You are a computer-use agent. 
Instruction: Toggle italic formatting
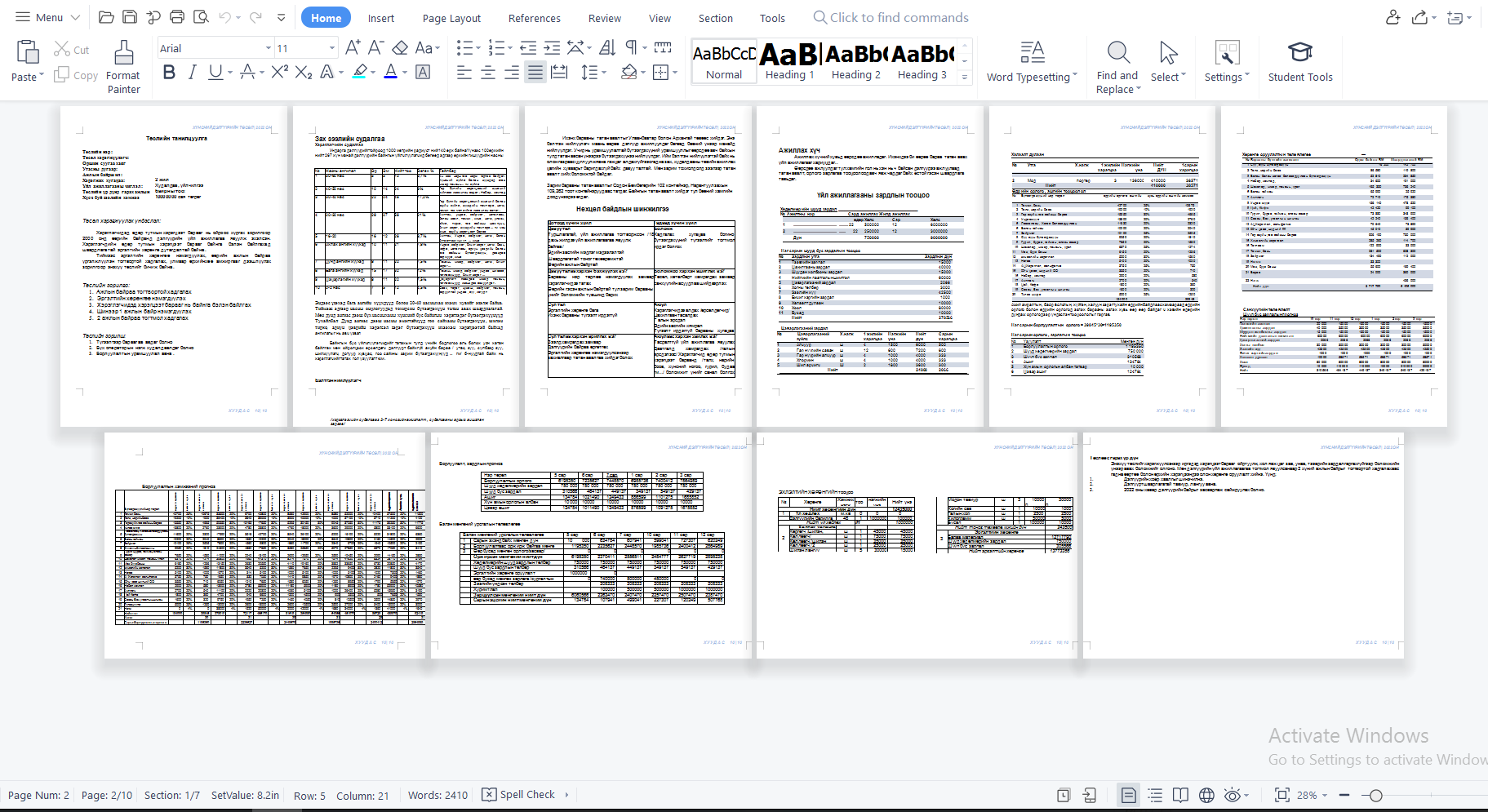click(x=192, y=72)
